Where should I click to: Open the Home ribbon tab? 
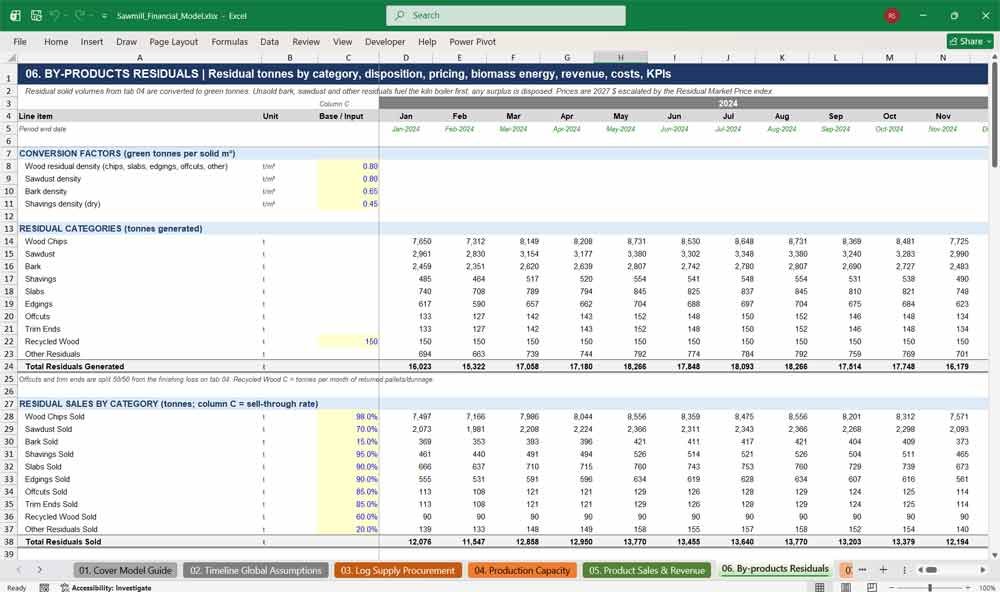pos(56,41)
